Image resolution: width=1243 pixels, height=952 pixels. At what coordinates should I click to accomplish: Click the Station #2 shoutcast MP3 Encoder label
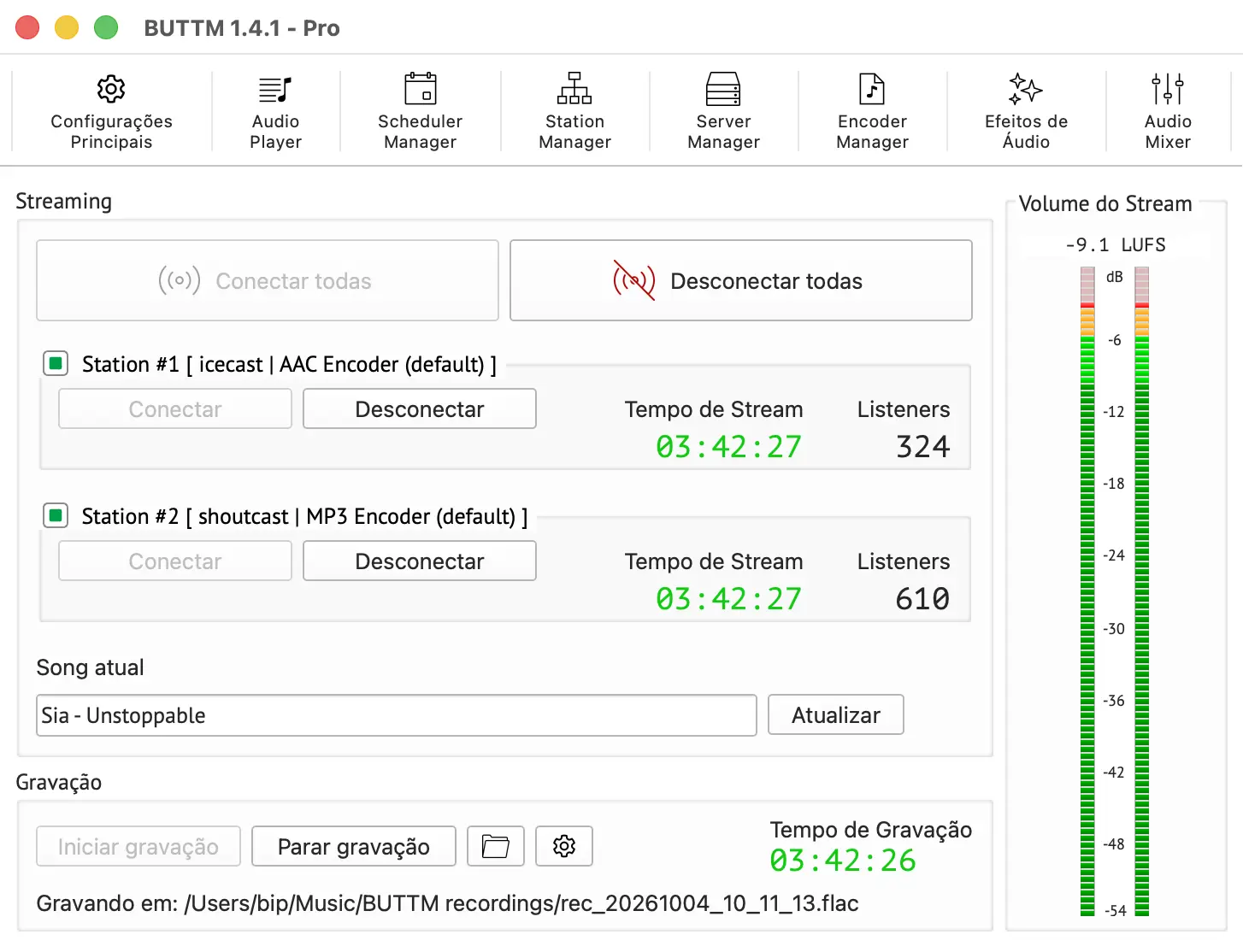click(304, 517)
